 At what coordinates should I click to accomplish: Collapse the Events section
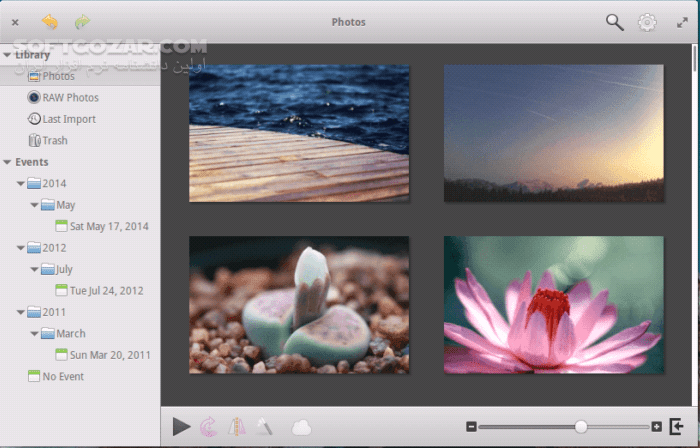click(7, 162)
